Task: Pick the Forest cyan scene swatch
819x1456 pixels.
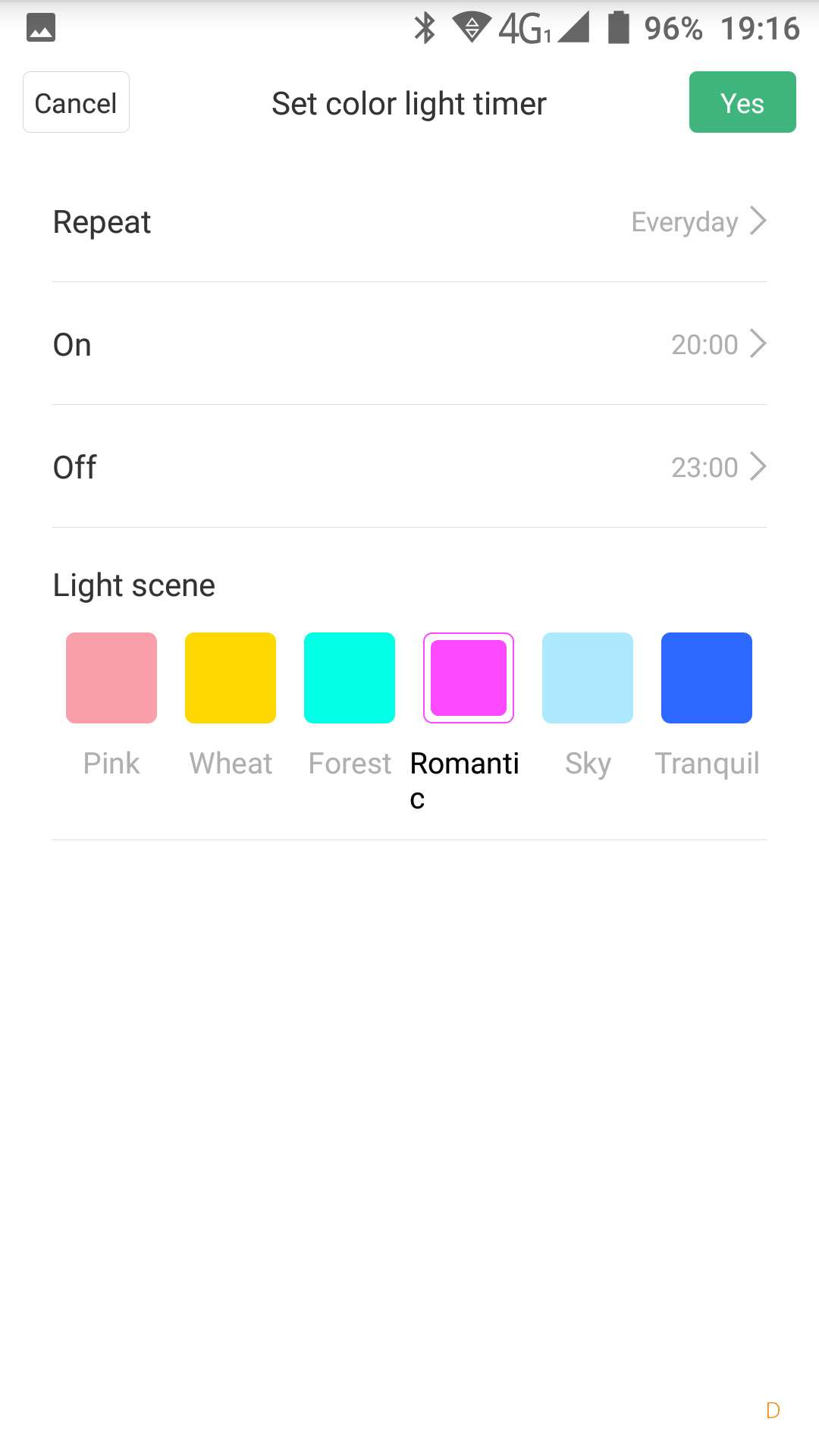Action: [x=350, y=677]
